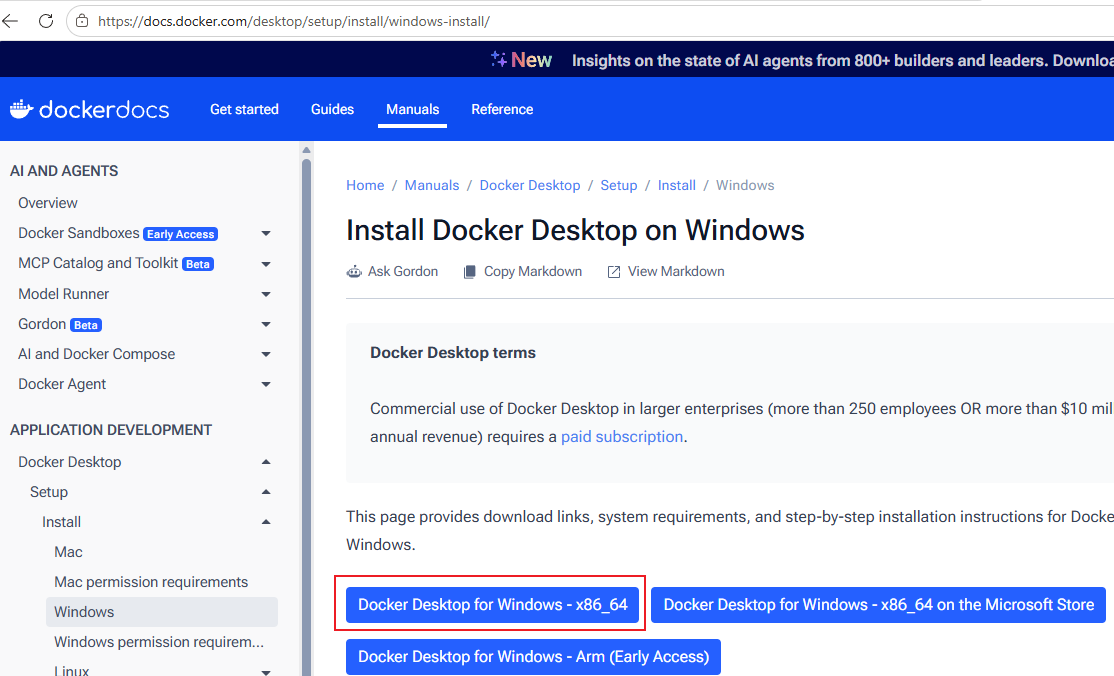The width and height of the screenshot is (1114, 676).
Task: Go to Docker Desktop breadcrumb
Action: click(x=530, y=186)
